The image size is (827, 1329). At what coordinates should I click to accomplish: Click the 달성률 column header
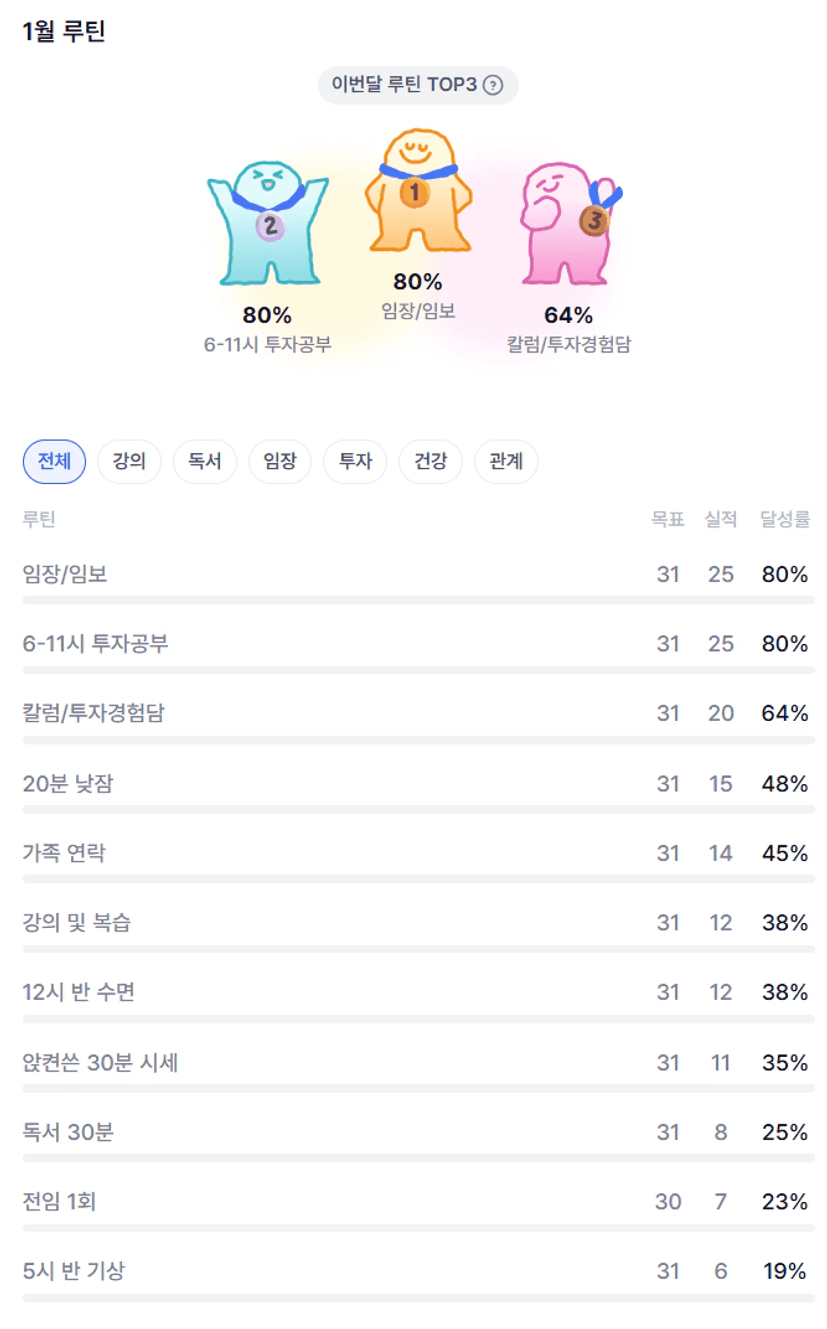(x=784, y=519)
